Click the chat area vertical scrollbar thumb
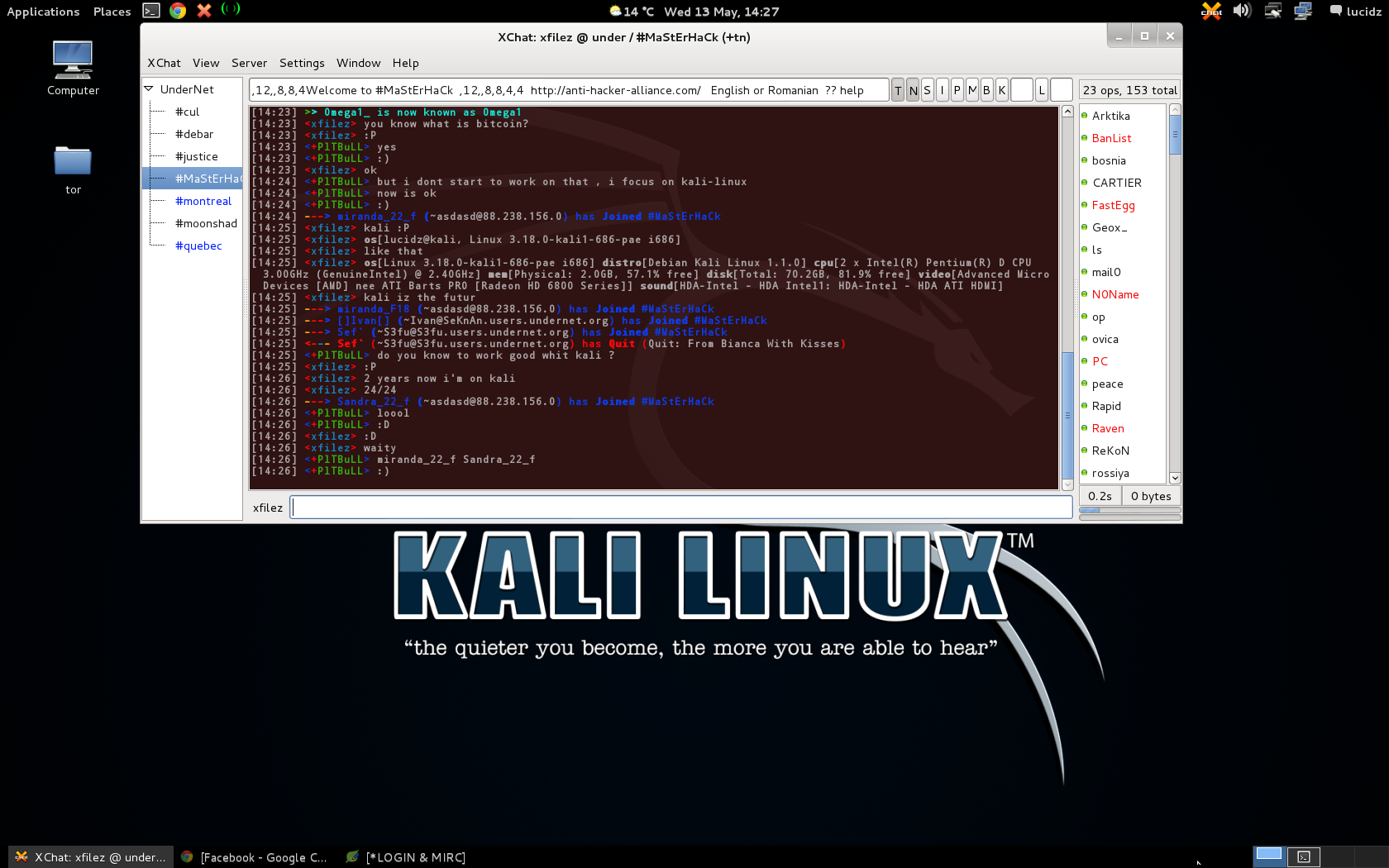Image resolution: width=1389 pixels, height=868 pixels. [x=1067, y=415]
